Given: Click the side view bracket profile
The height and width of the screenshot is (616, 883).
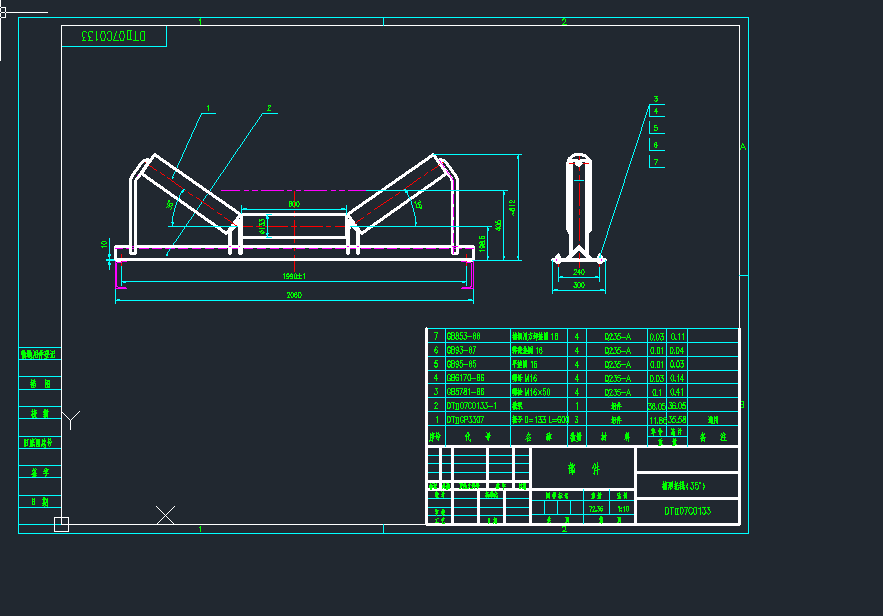Looking at the screenshot, I should pos(577,205).
